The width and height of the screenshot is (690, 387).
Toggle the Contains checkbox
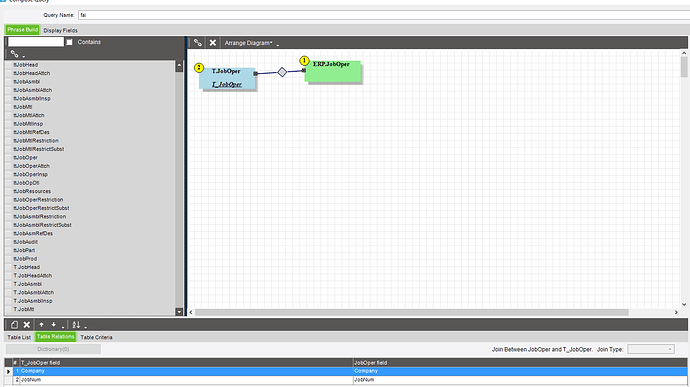69,42
